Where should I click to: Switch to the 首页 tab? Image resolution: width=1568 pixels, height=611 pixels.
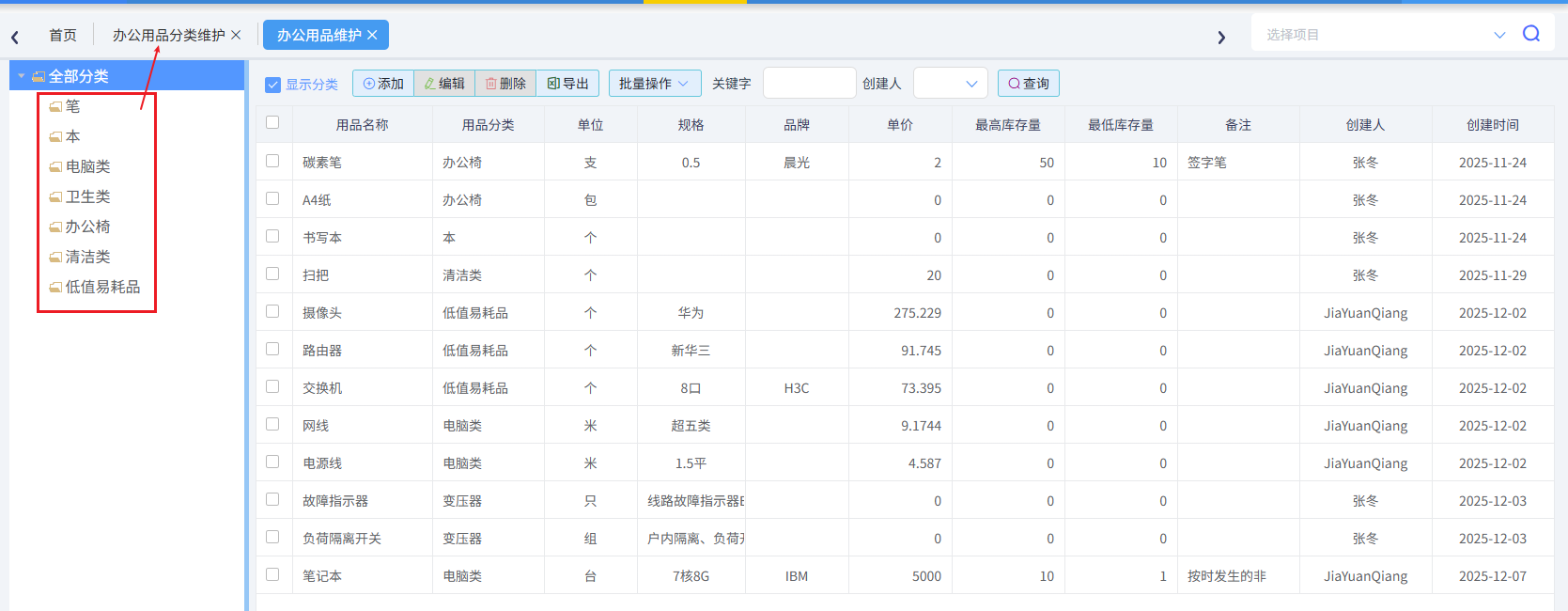63,35
